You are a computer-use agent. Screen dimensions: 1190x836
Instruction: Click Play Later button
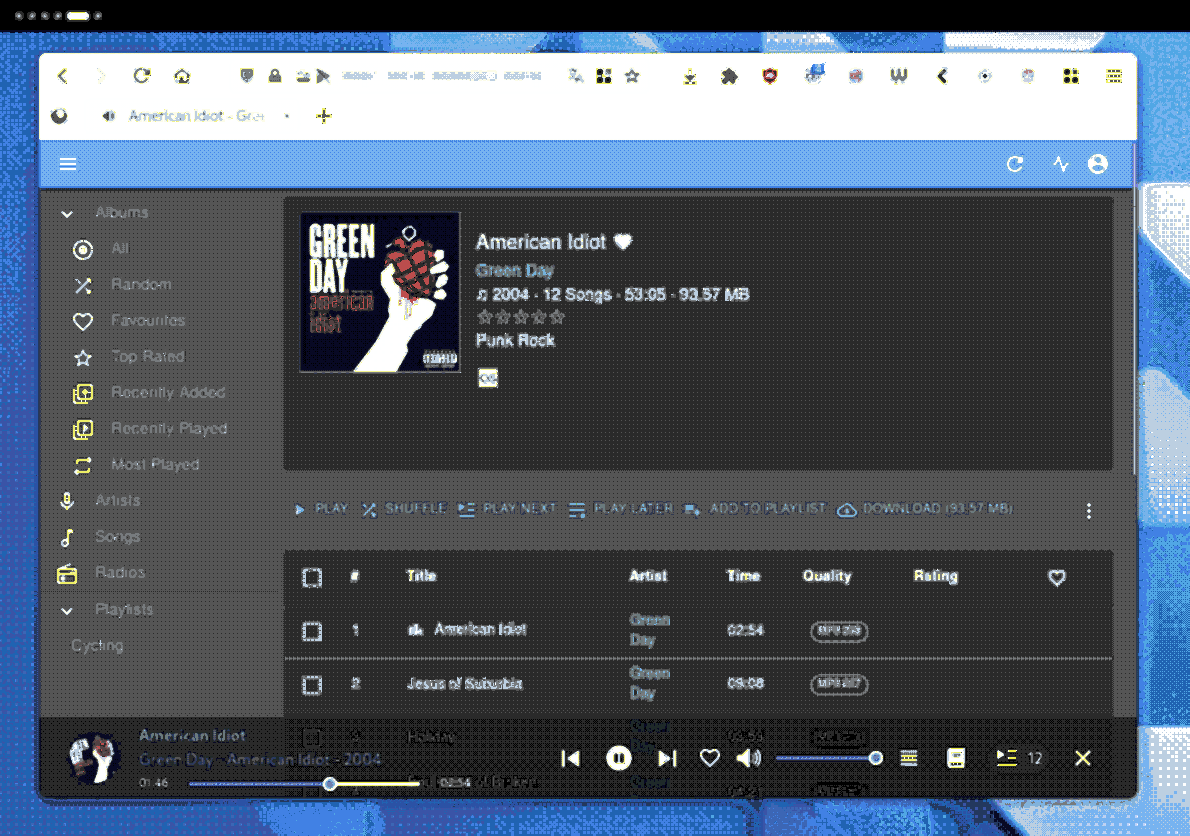coord(621,509)
